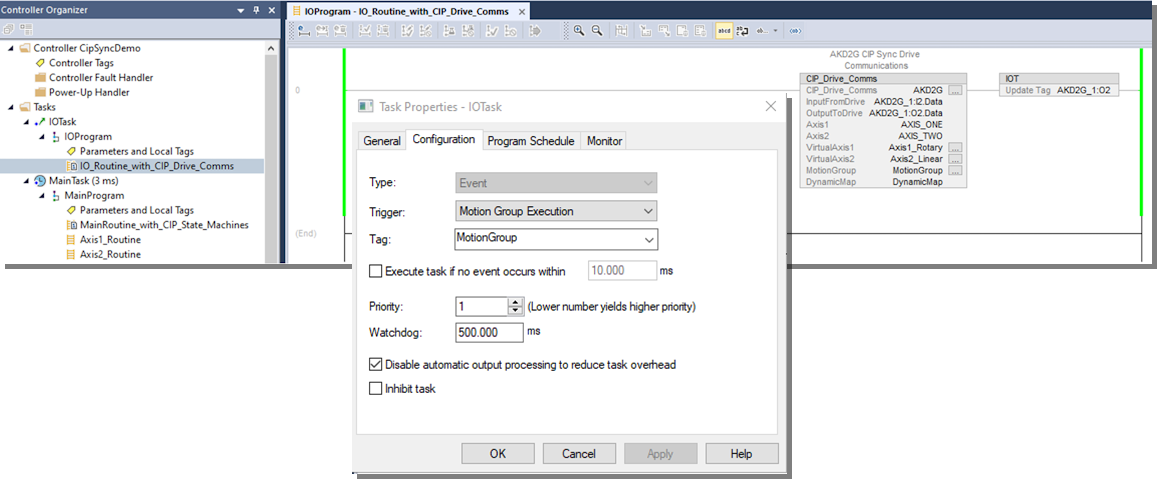Click ellipsis button beside Axis2_Linear
The width and height of the screenshot is (1157, 484).
(956, 159)
